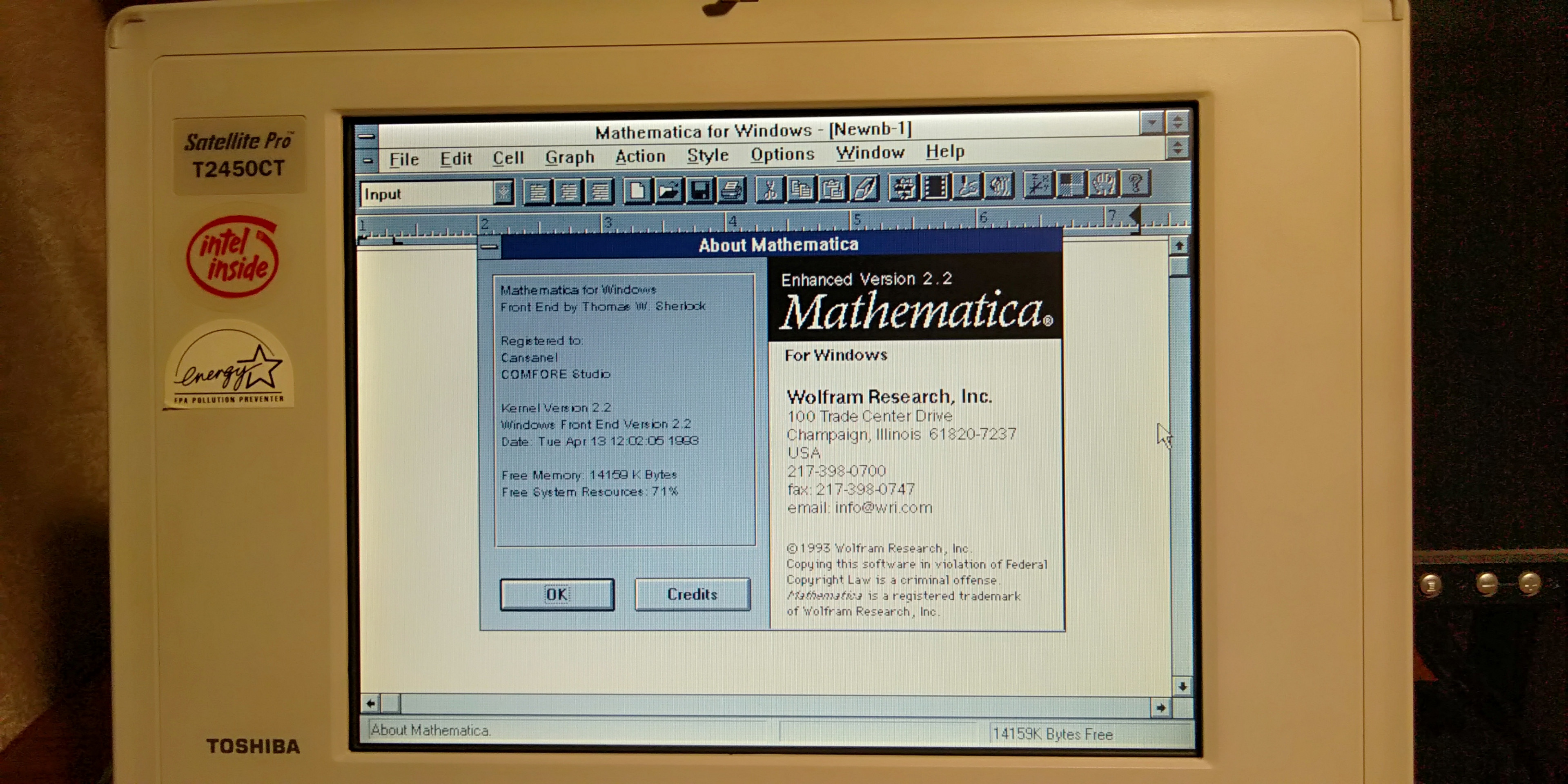Click the vertical scrollbar up arrow
1568x784 pixels.
(x=1179, y=246)
